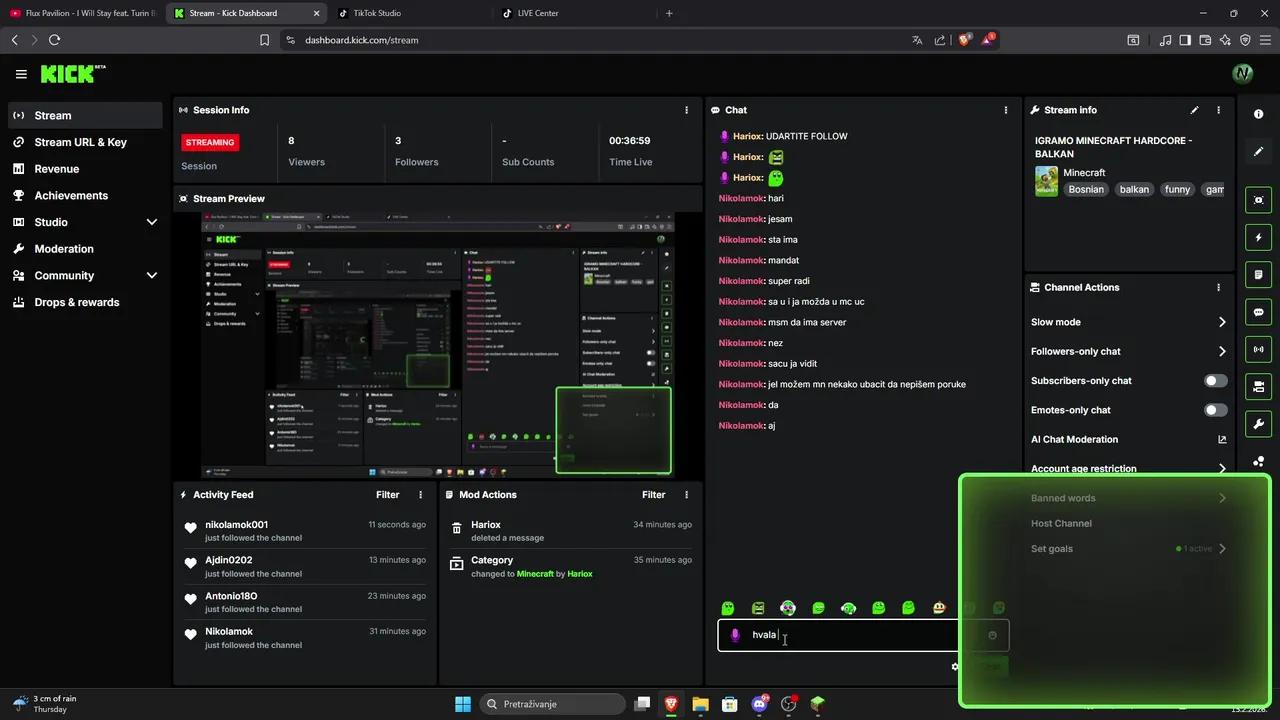Click the address bar showing dashboard.kick.com/stream
Screen dimensions: 1280x720
590,40
